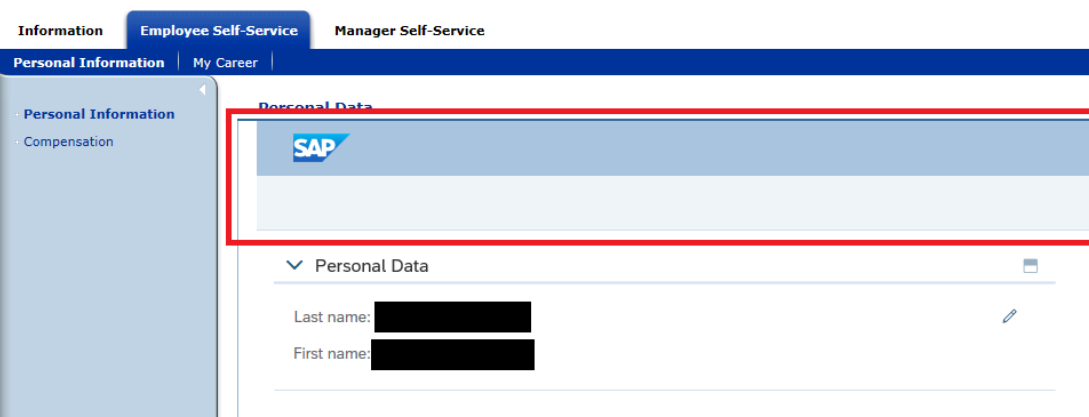
Task: Click the redacted Last name value
Action: (x=453, y=317)
